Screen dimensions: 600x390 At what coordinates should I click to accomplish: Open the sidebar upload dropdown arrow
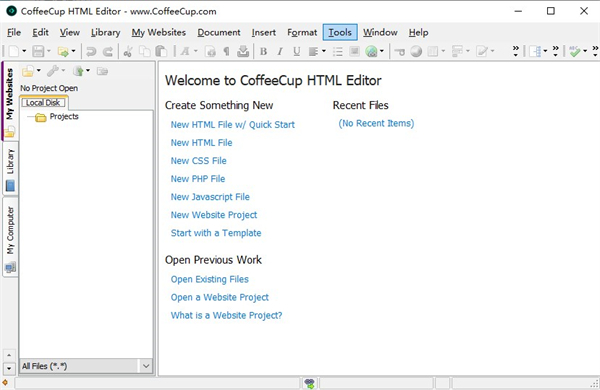pyautogui.click(x=88, y=70)
